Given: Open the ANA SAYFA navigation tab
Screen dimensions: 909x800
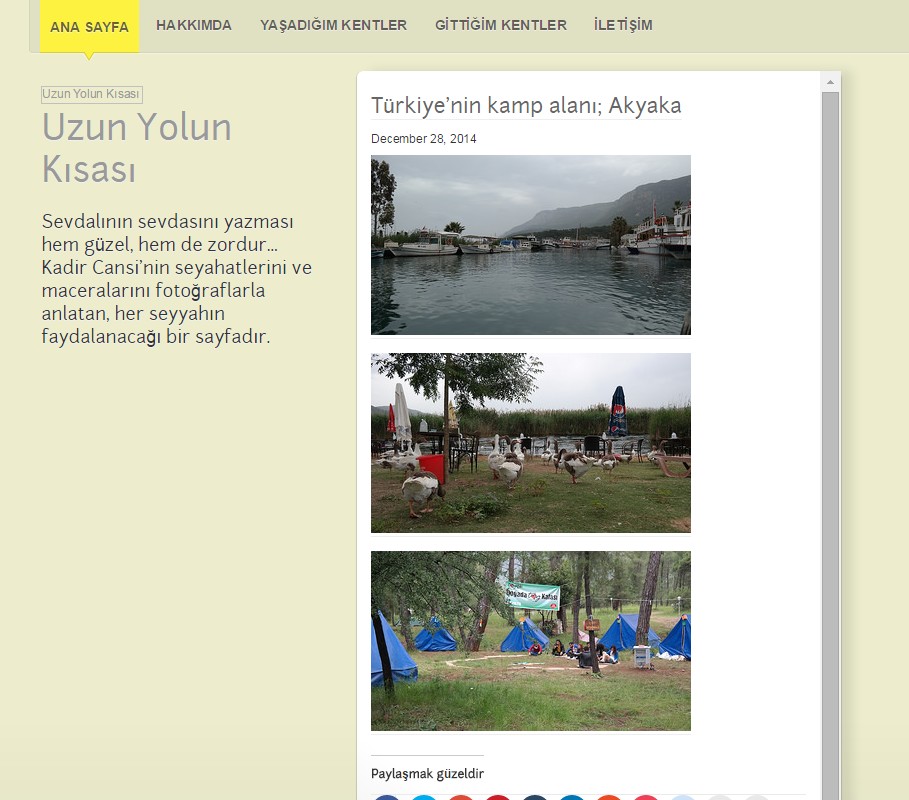Looking at the screenshot, I should pos(89,26).
